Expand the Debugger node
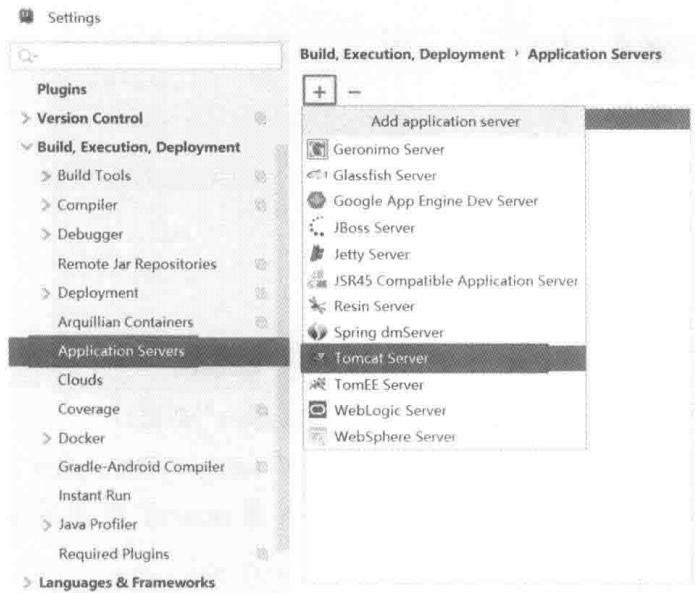Image resolution: width=695 pixels, height=593 pixels. click(x=46, y=234)
